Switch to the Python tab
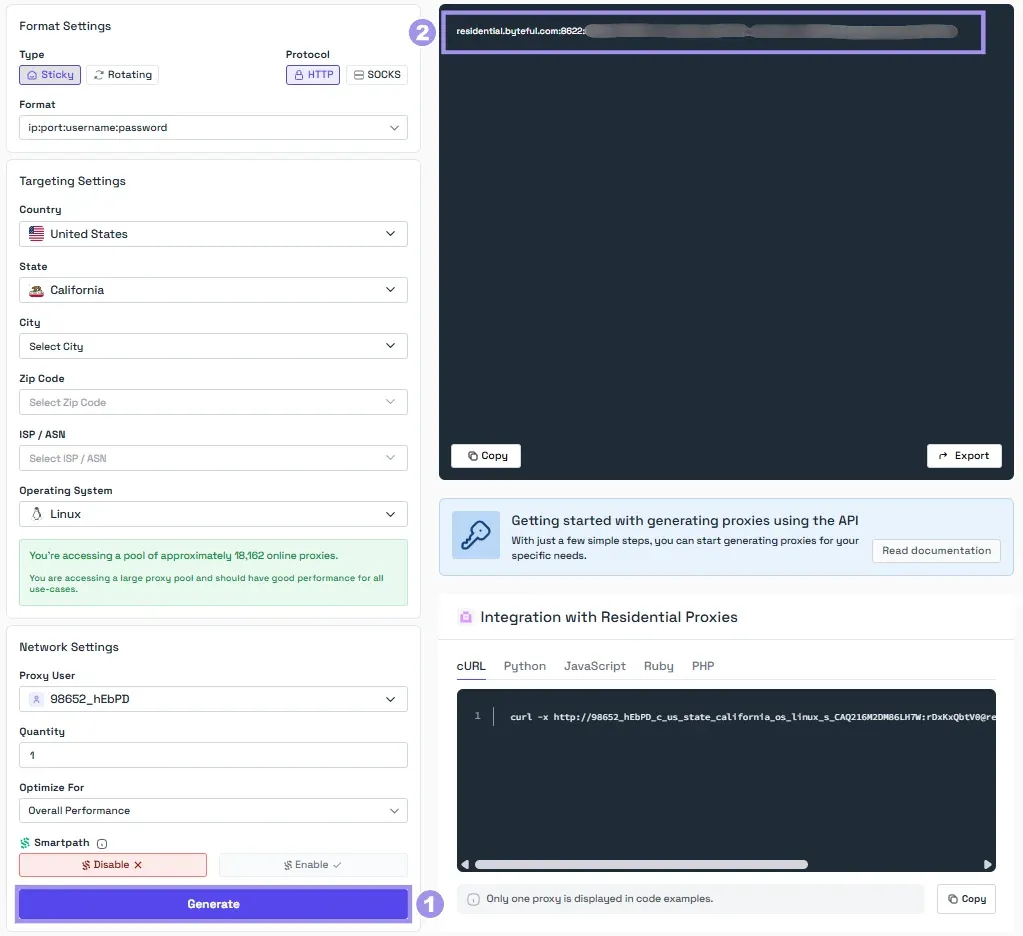This screenshot has width=1023, height=936. tap(525, 666)
